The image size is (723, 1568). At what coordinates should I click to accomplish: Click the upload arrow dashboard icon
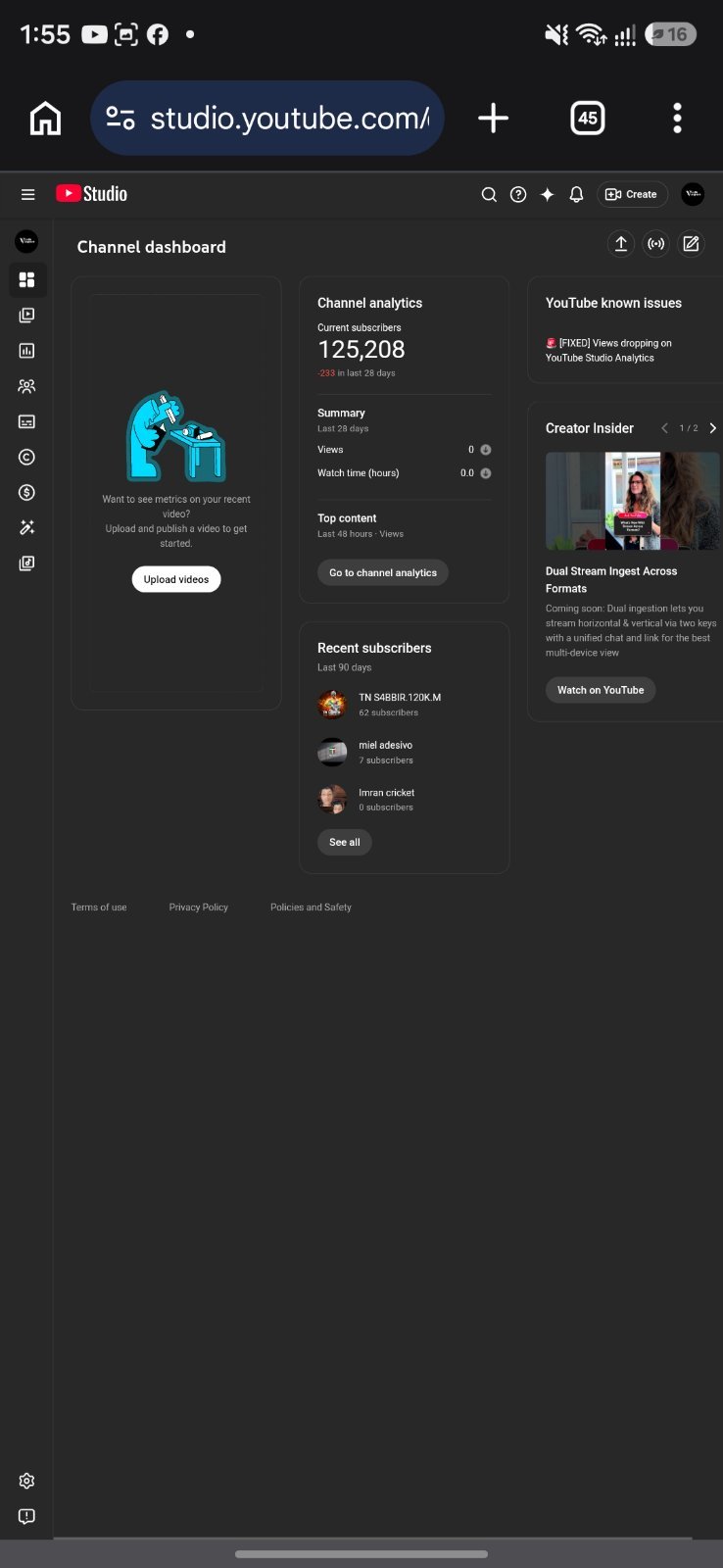pyautogui.click(x=620, y=244)
